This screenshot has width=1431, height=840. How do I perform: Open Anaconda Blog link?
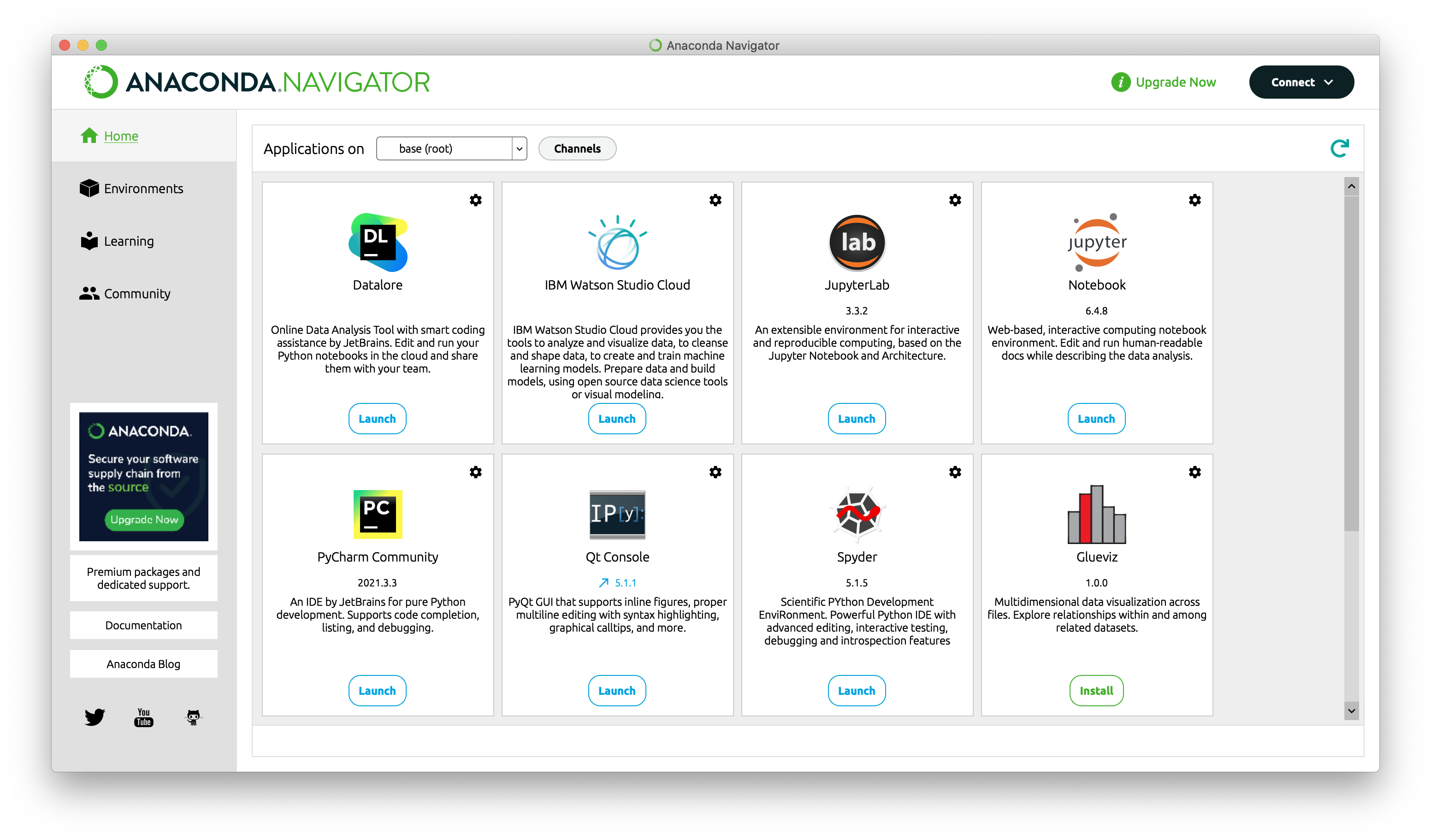(x=143, y=663)
